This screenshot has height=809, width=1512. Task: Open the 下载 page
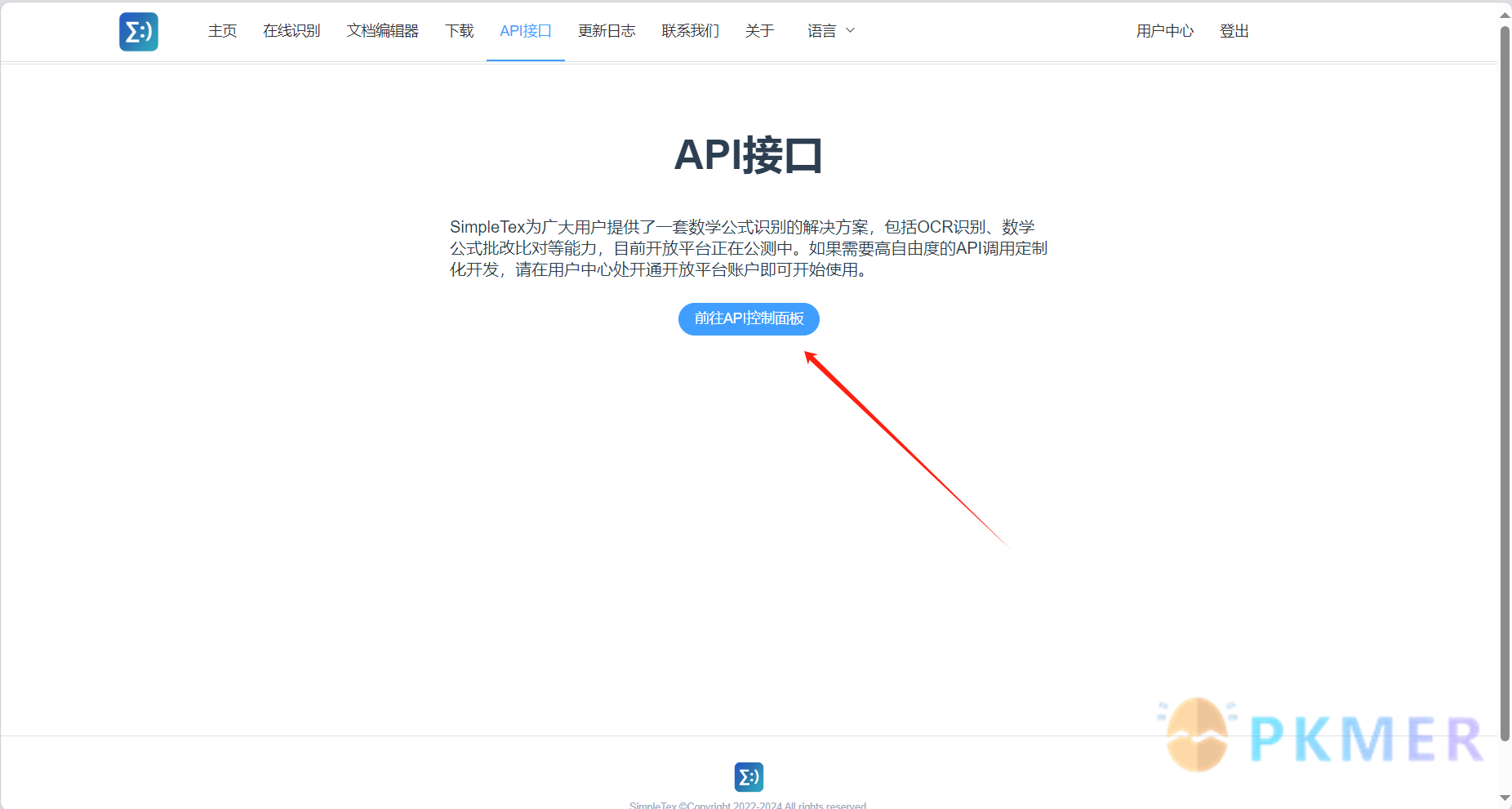459,31
